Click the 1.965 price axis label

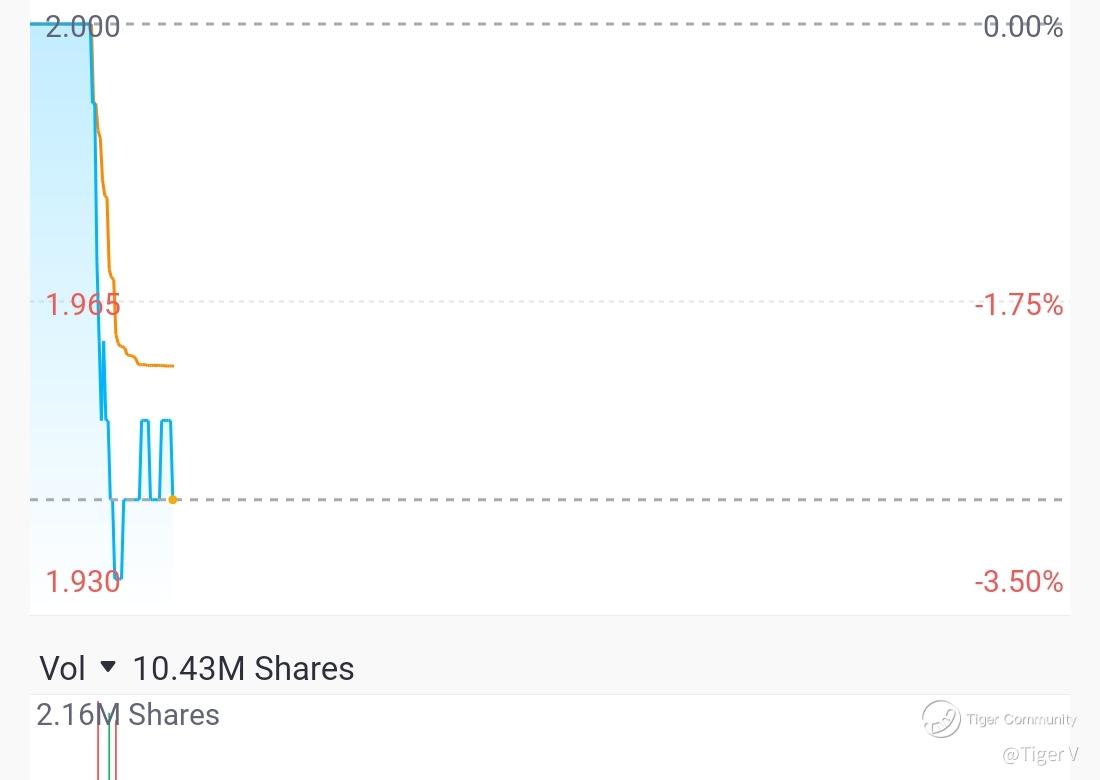83,305
